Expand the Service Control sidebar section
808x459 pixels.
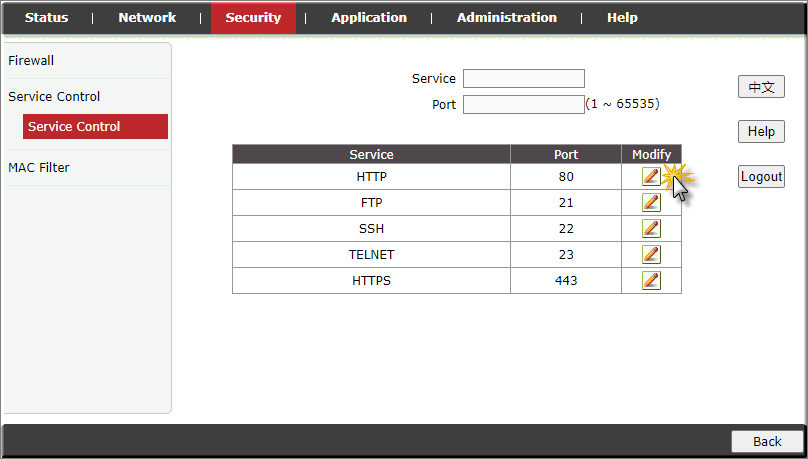[x=54, y=97]
